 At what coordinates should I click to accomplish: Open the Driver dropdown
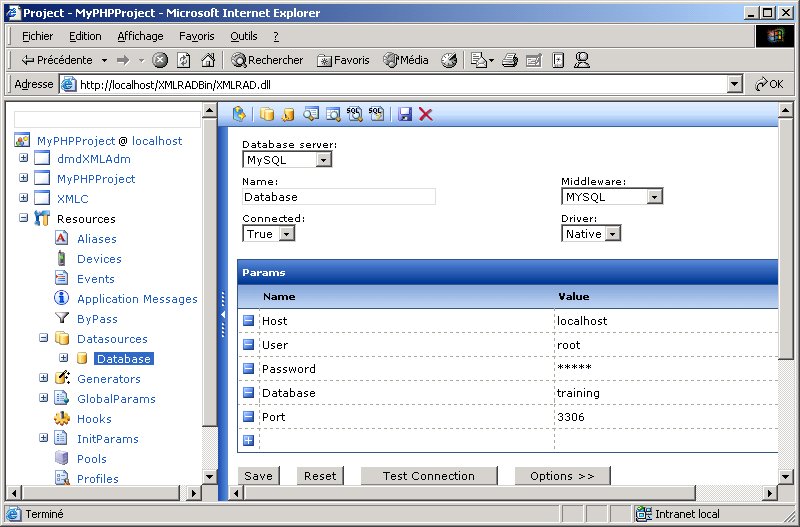[612, 234]
